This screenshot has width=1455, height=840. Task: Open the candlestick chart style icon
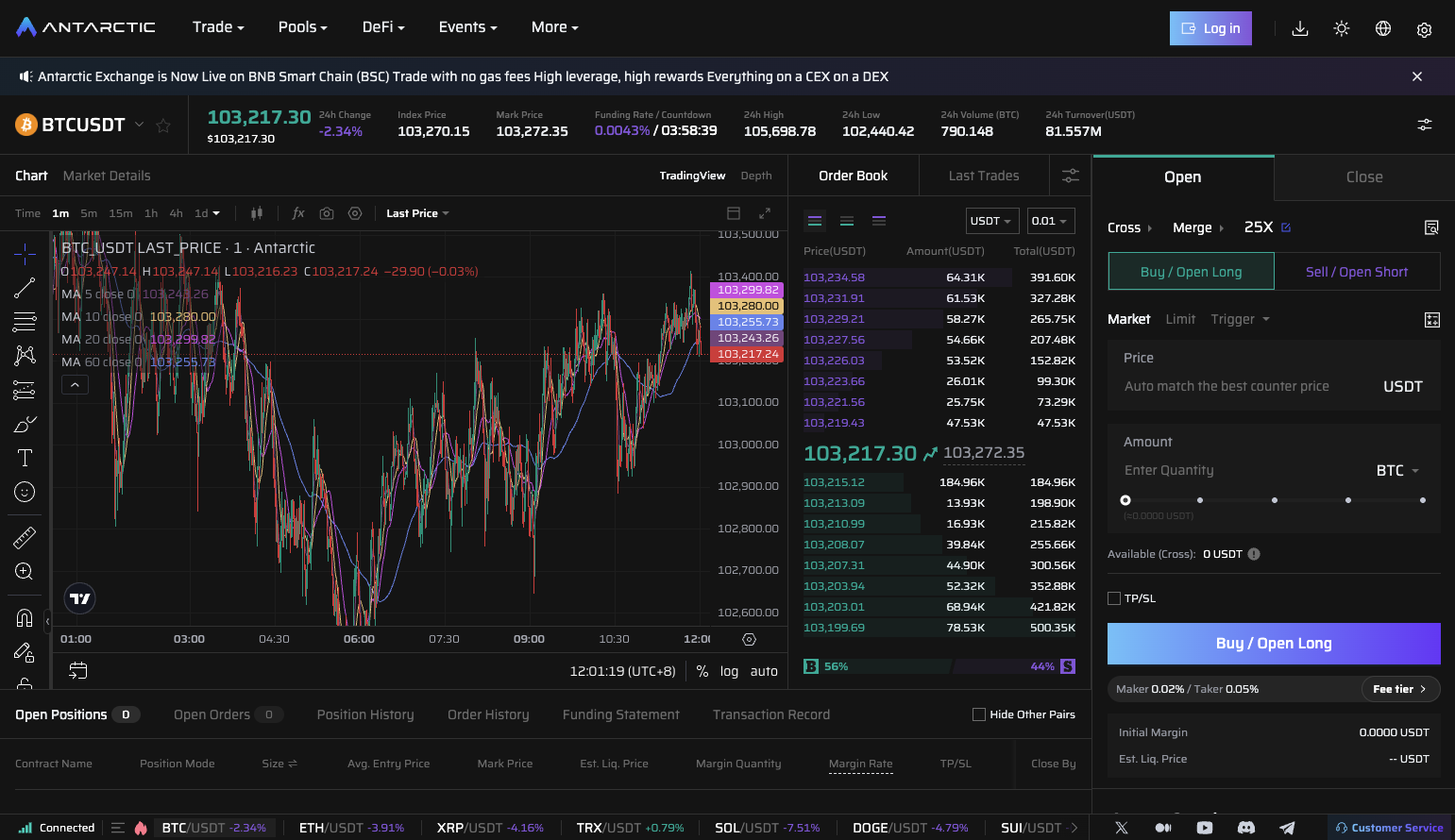coord(257,213)
